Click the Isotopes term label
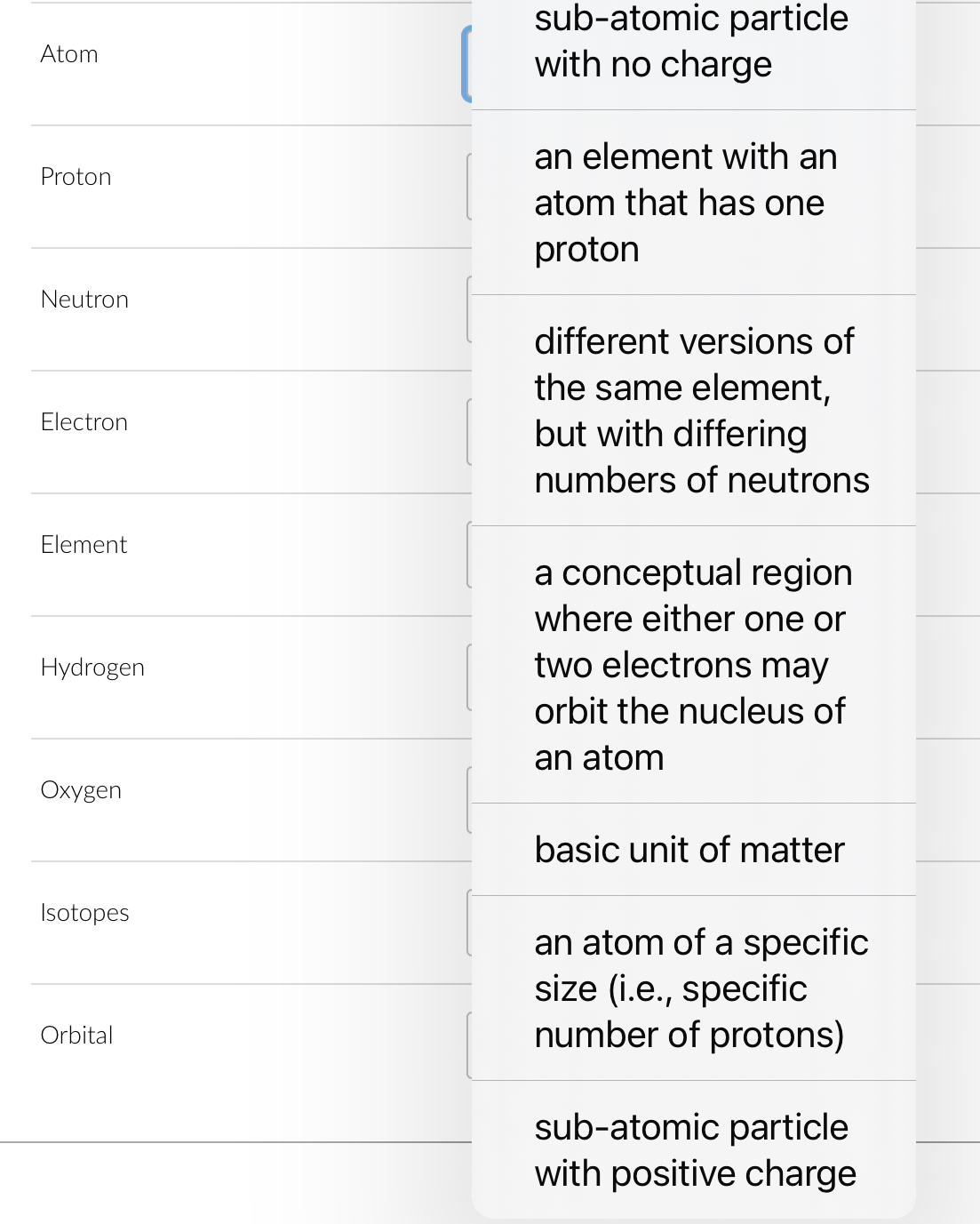Image resolution: width=980 pixels, height=1224 pixels. coord(84,912)
